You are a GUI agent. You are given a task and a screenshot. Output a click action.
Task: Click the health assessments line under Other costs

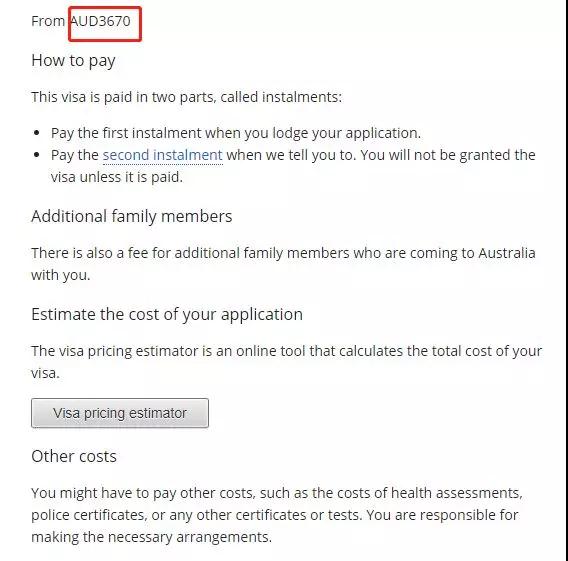pos(277,493)
